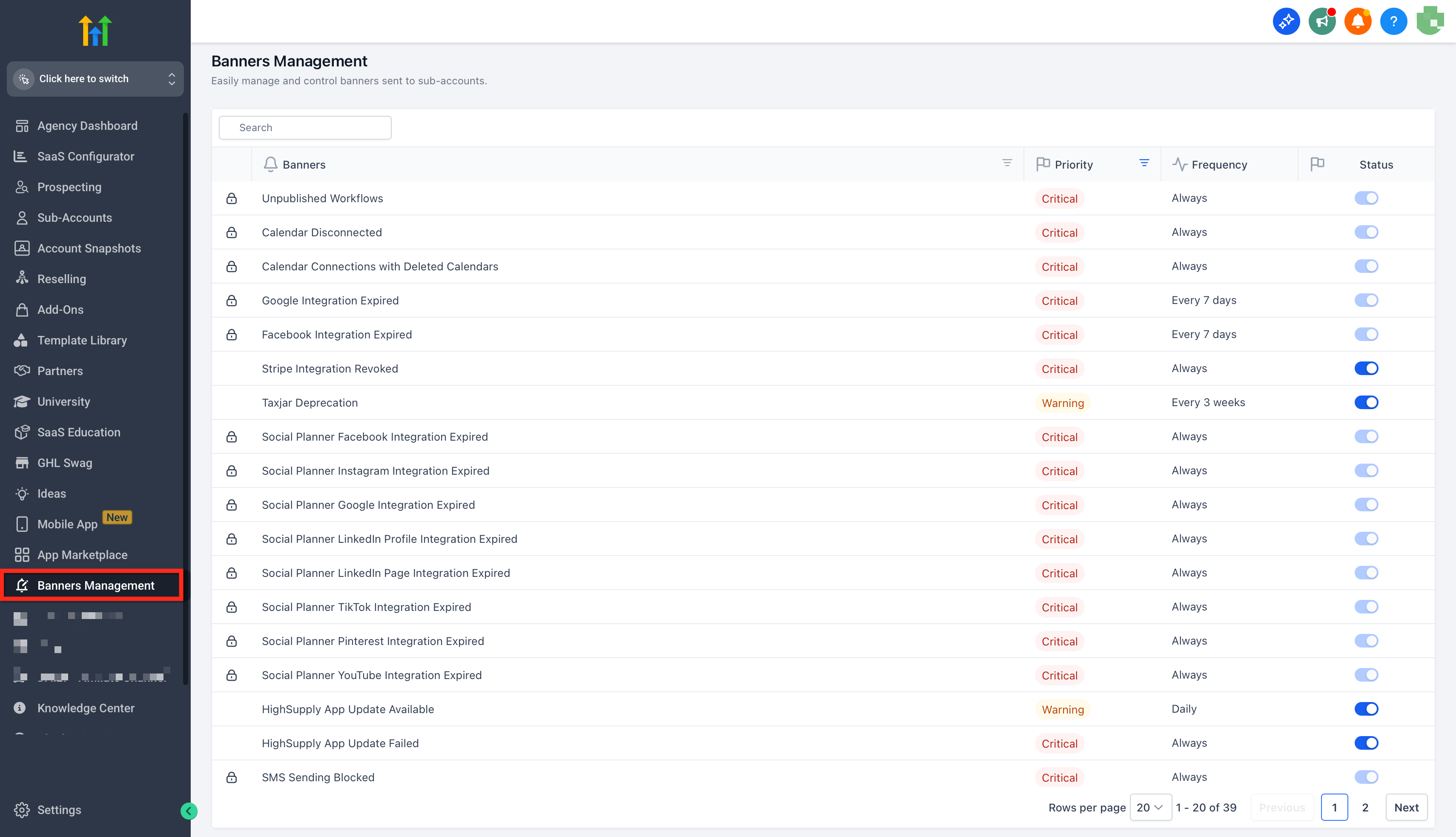The height and width of the screenshot is (837, 1456).
Task: Click the filter icon in the Banners column
Action: click(x=1007, y=163)
